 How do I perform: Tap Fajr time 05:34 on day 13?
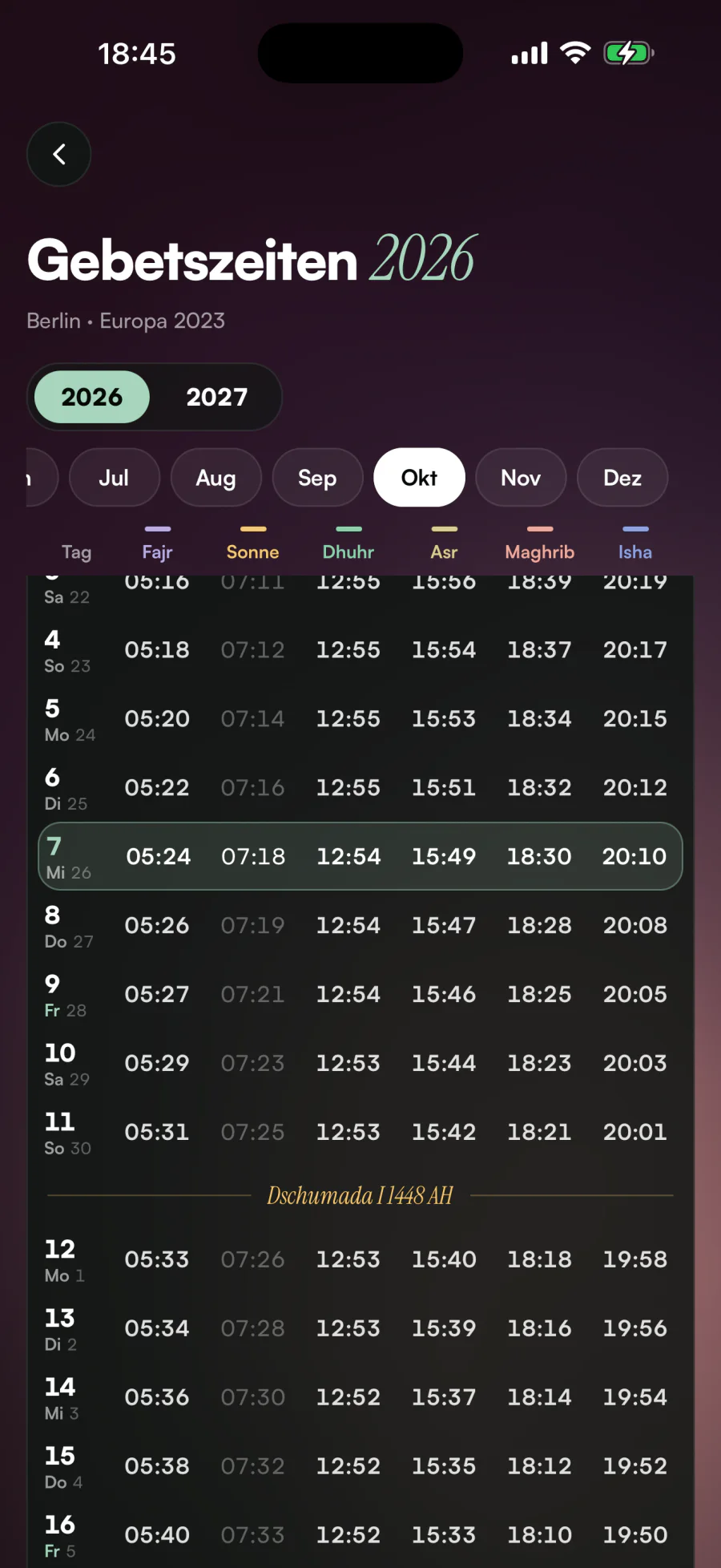157,1328
